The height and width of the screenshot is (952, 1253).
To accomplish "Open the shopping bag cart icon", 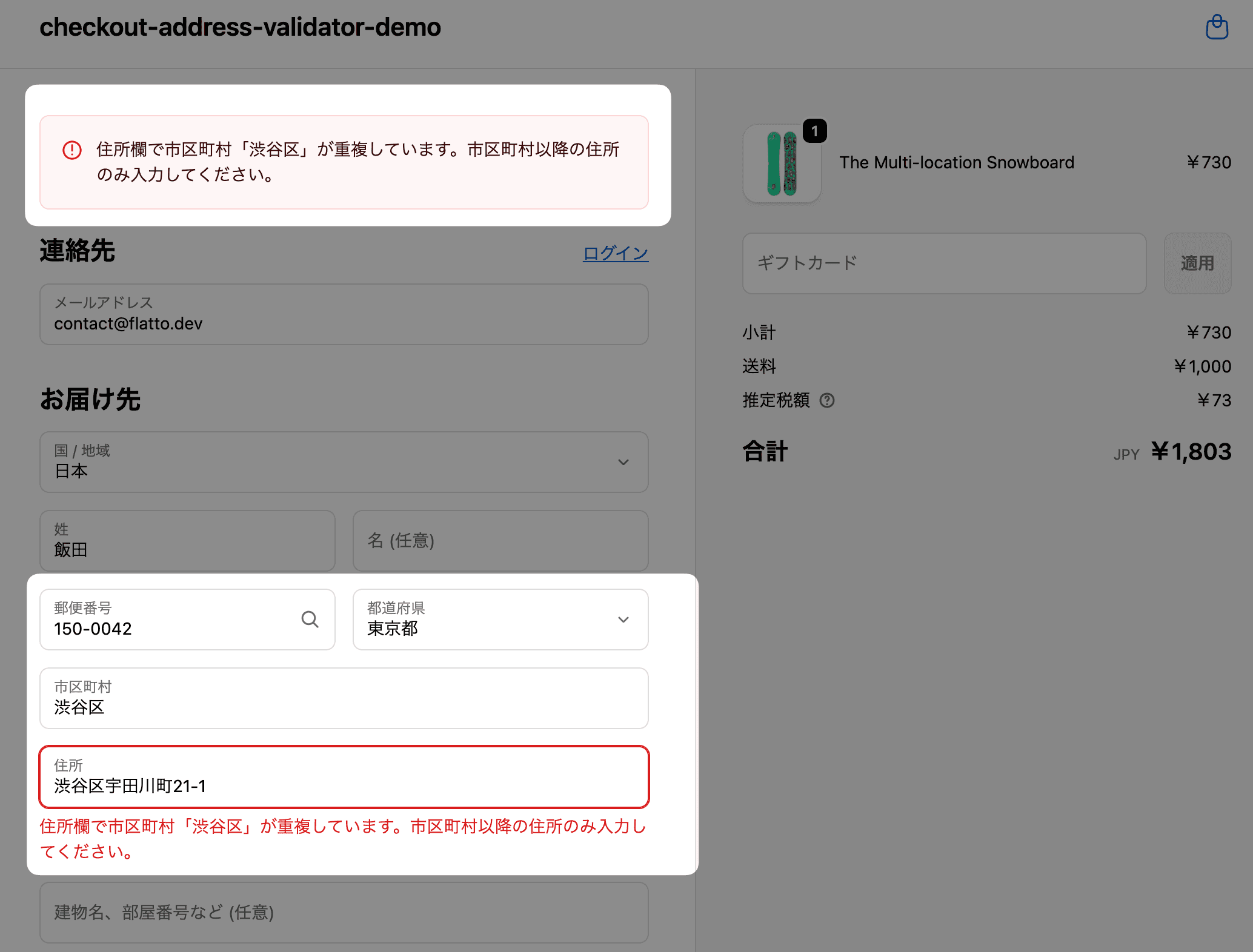I will 1217,27.
